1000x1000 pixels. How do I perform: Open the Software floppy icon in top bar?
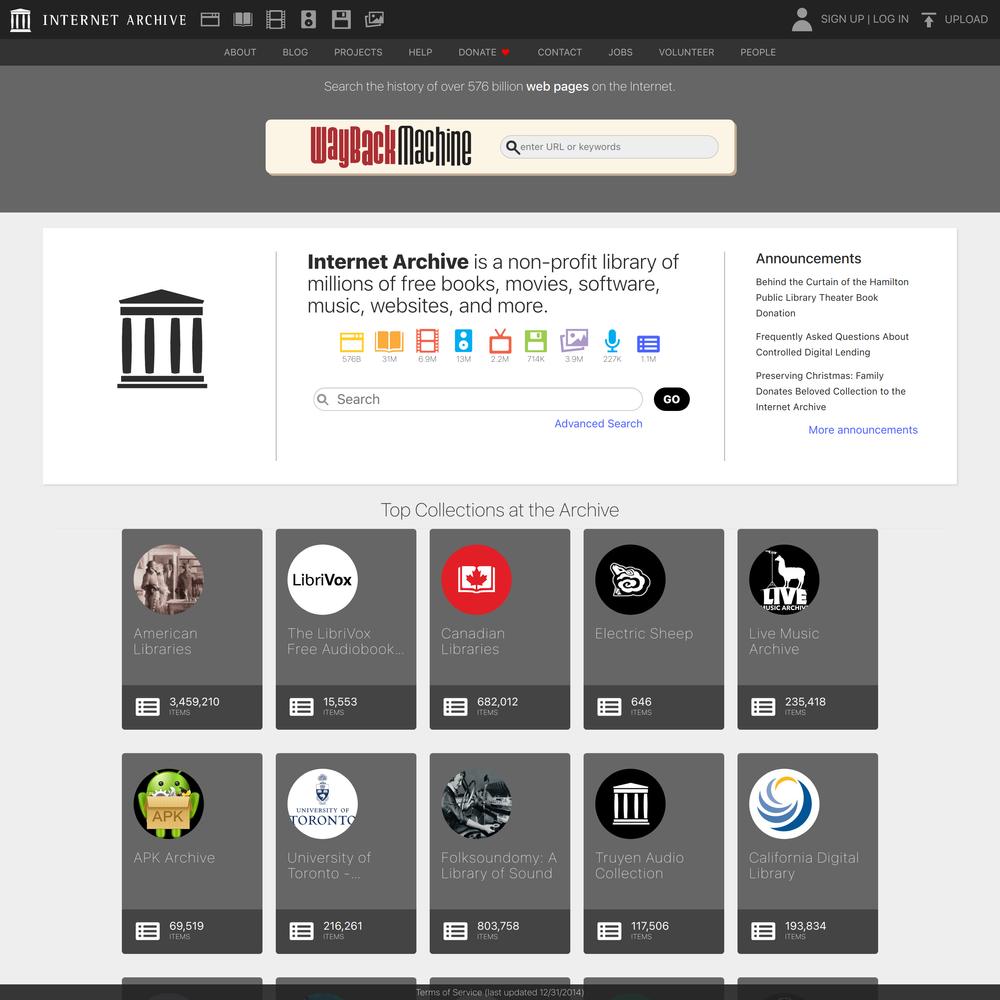click(341, 20)
